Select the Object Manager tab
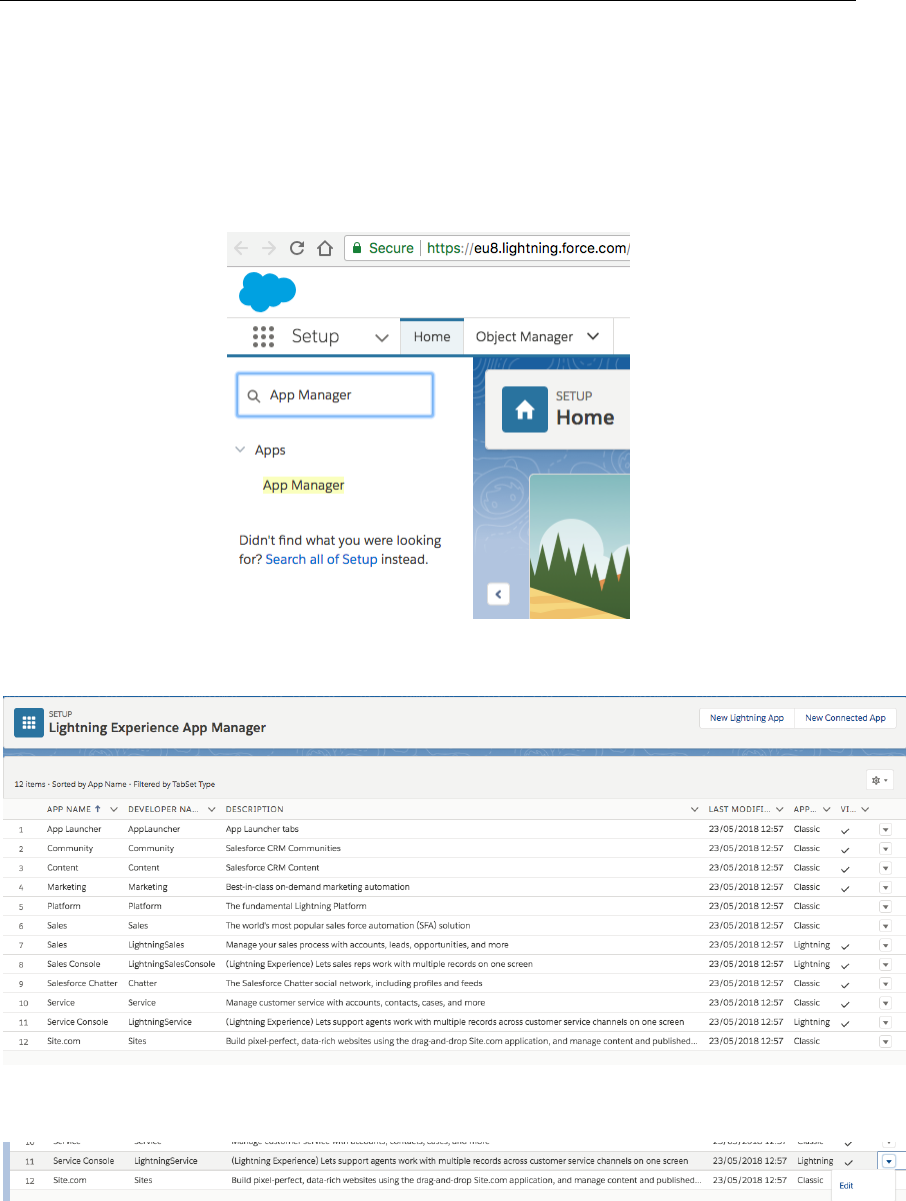 point(524,337)
